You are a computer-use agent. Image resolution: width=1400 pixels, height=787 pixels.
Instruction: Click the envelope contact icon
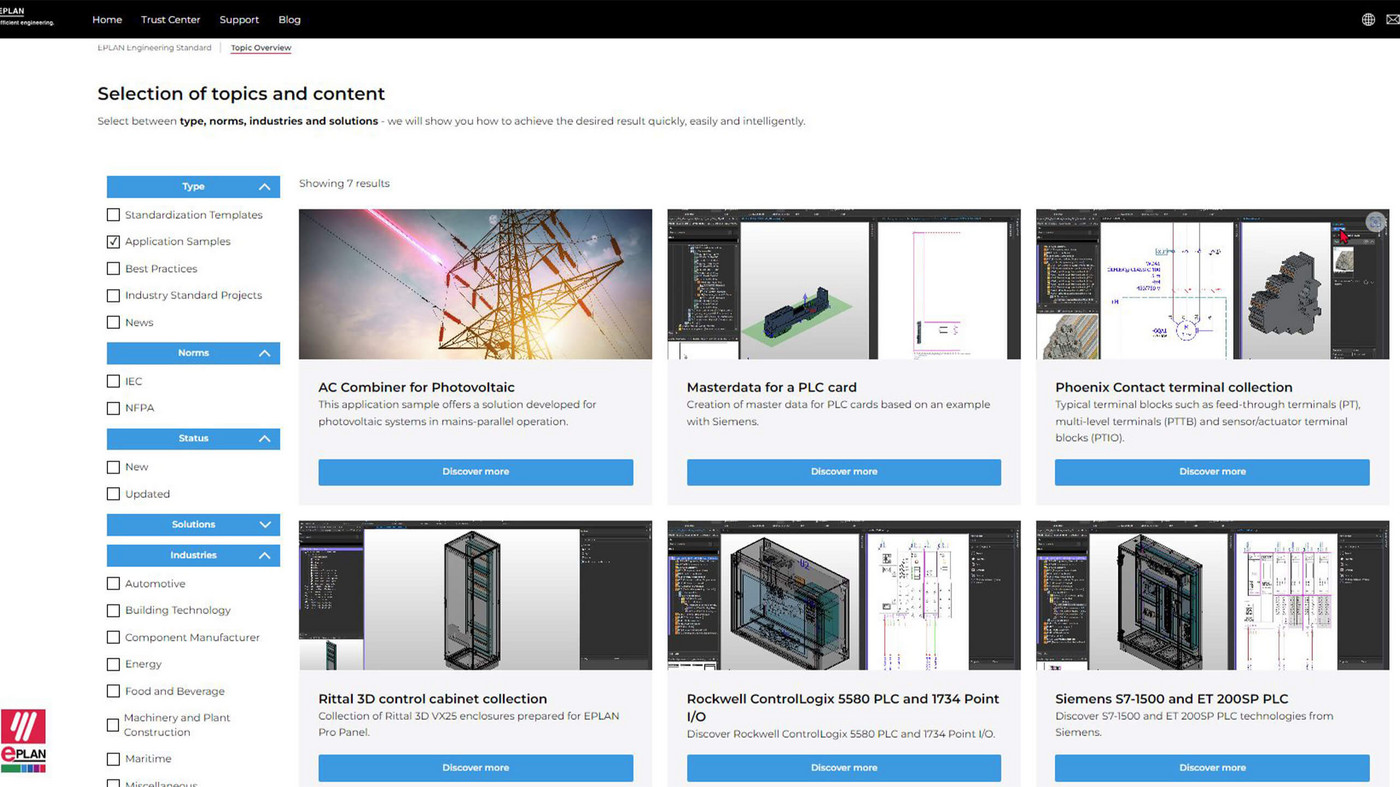point(1394,20)
